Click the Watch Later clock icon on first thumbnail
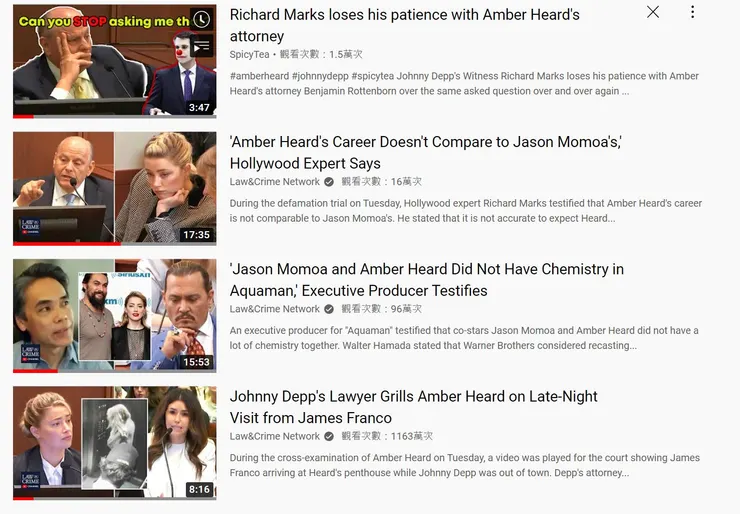The width and height of the screenshot is (740, 514). click(x=202, y=19)
